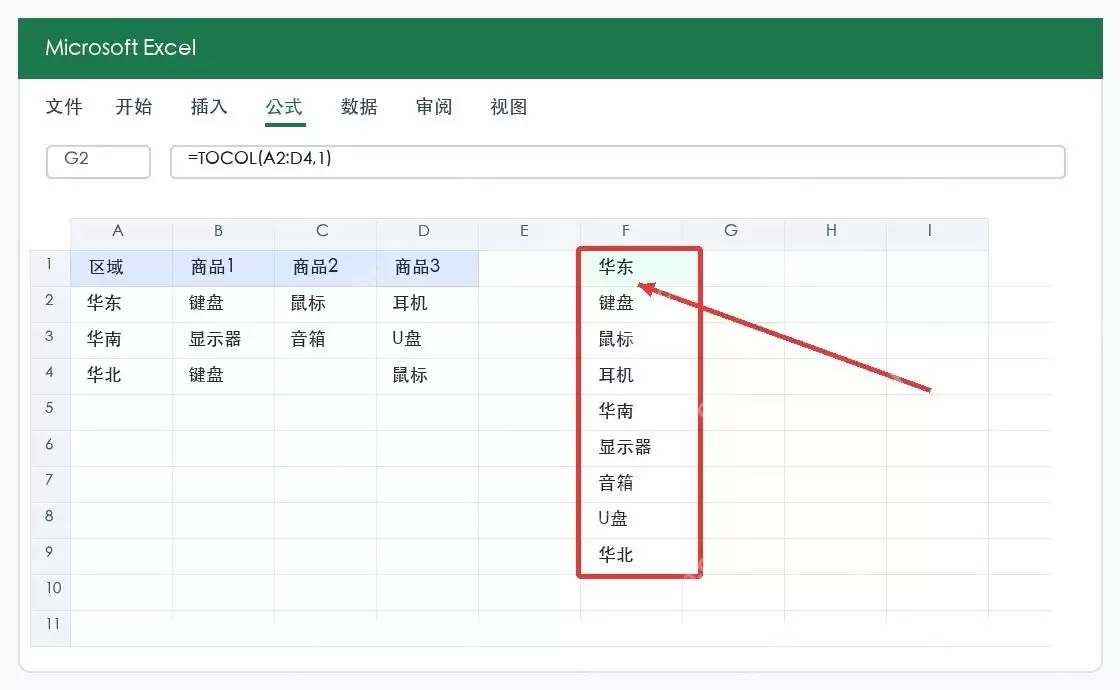The image size is (1120, 690).
Task: Open the 审阅 tab
Action: click(434, 107)
